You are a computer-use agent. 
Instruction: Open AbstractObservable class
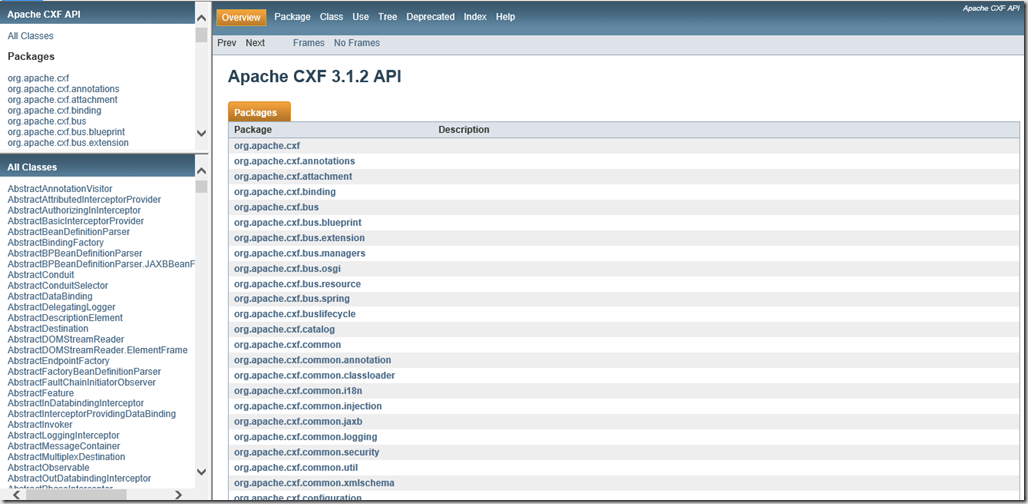49,467
